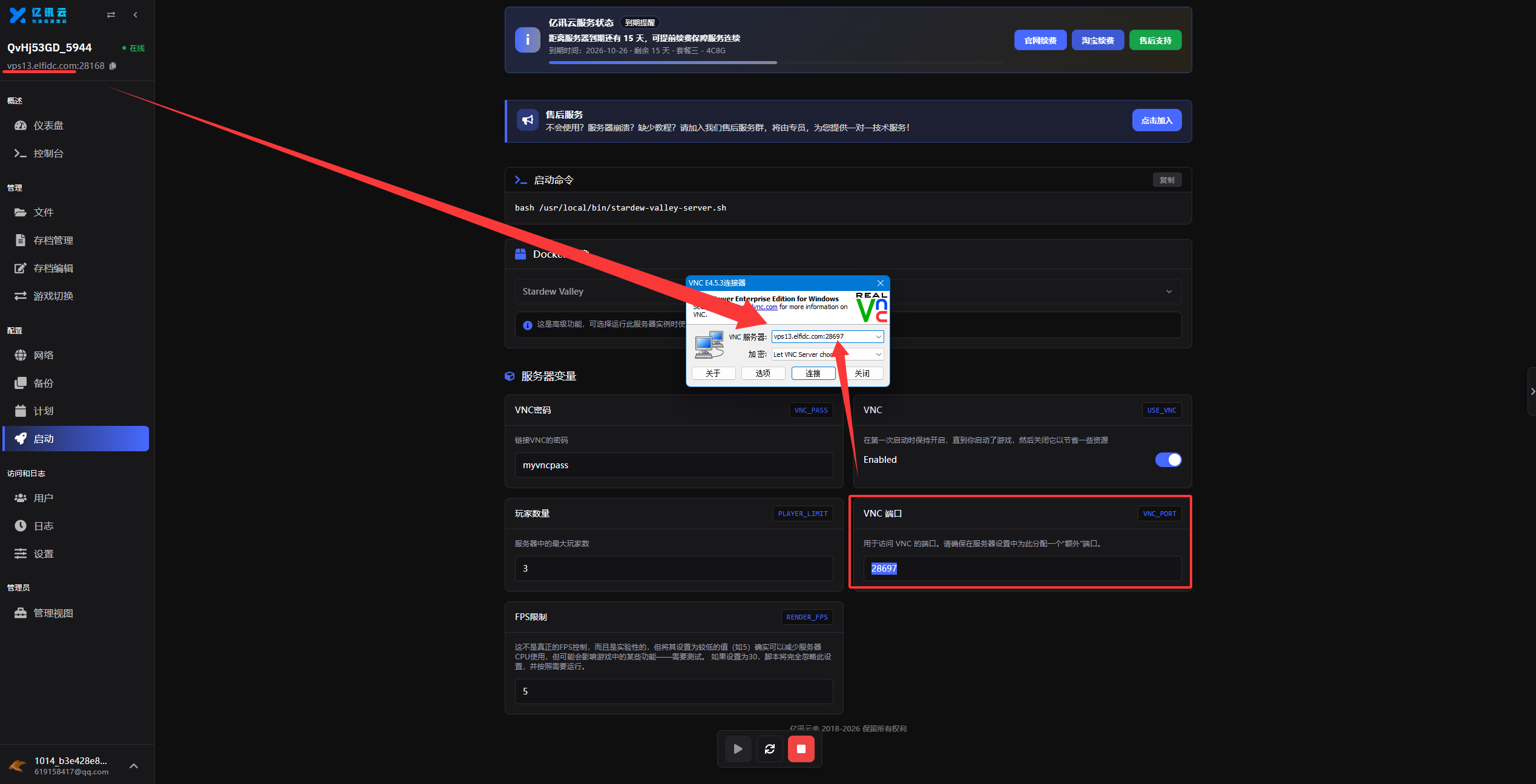Click the FPS限制 value field
This screenshot has height=784, width=1536.
[674, 691]
